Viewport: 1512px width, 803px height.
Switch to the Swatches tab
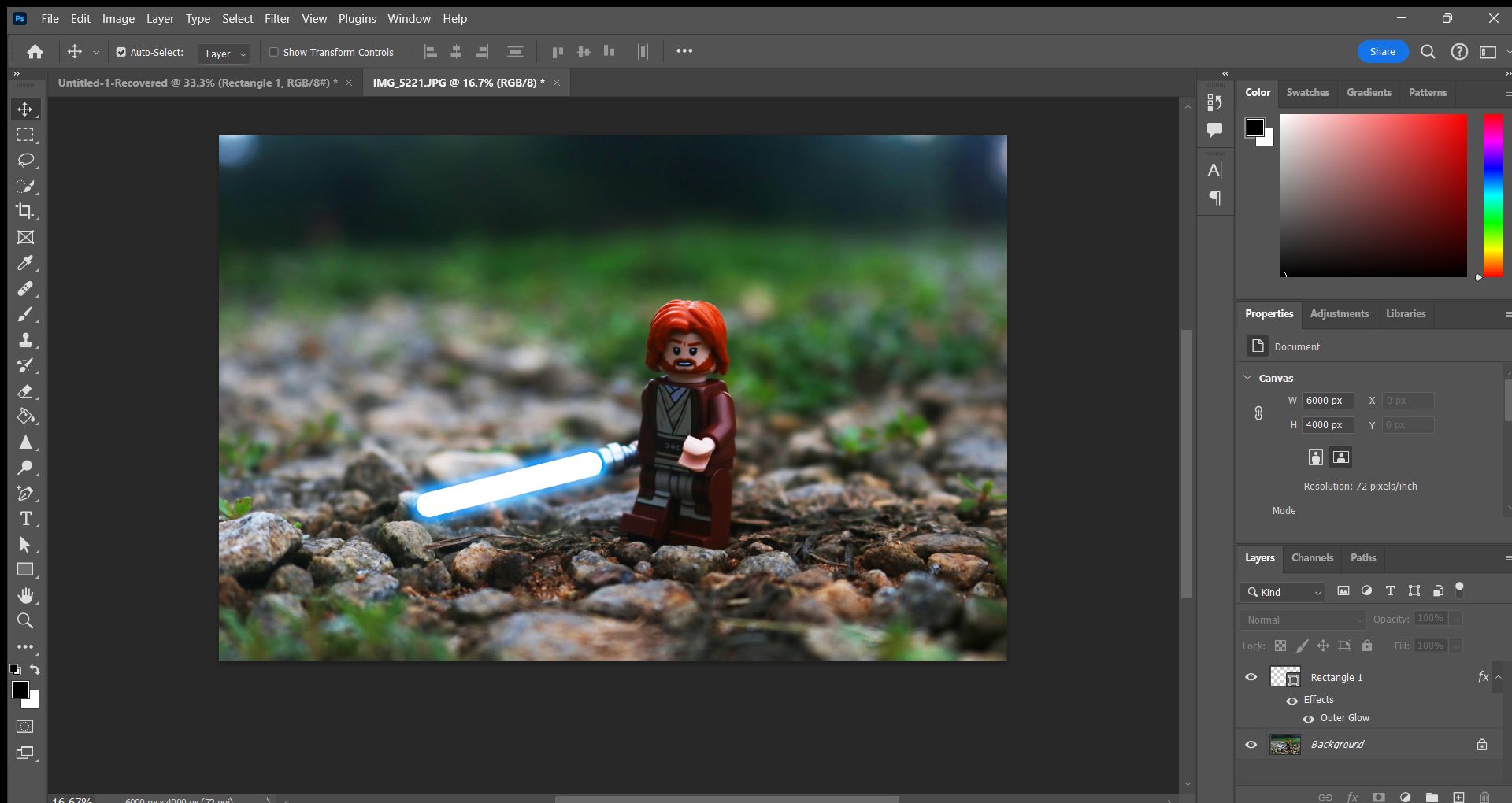[x=1307, y=92]
